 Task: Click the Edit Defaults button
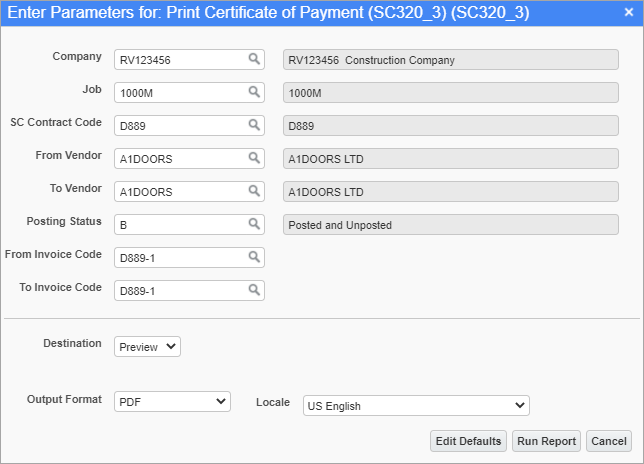coord(467,441)
